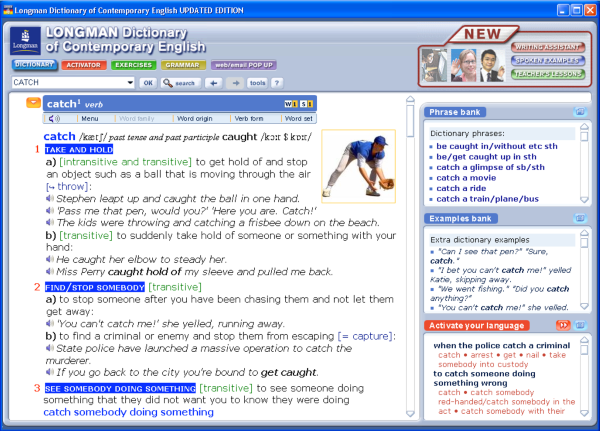Screen dimensions: 600x431
Task: Switch to the GRAMMAR tab
Action: tap(183, 65)
